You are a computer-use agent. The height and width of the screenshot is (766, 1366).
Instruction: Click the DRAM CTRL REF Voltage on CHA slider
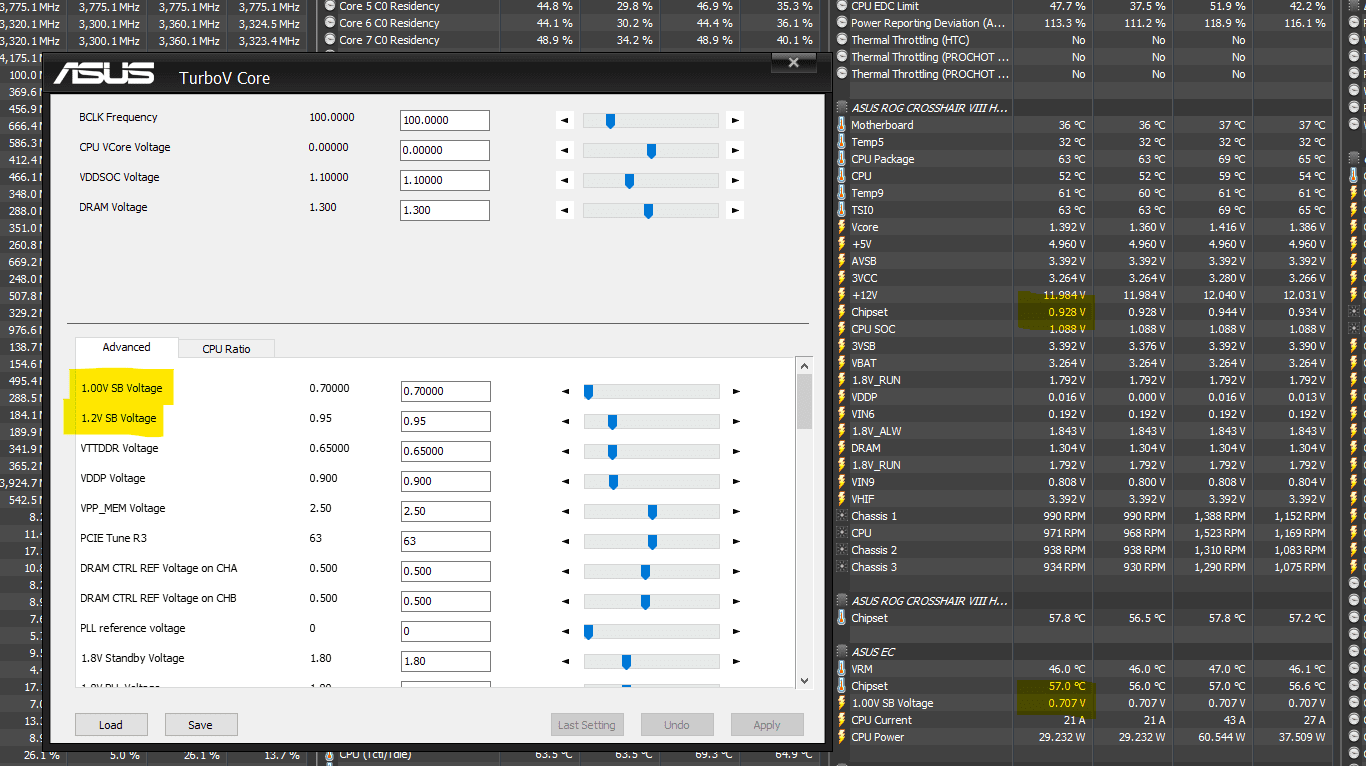[x=652, y=571]
